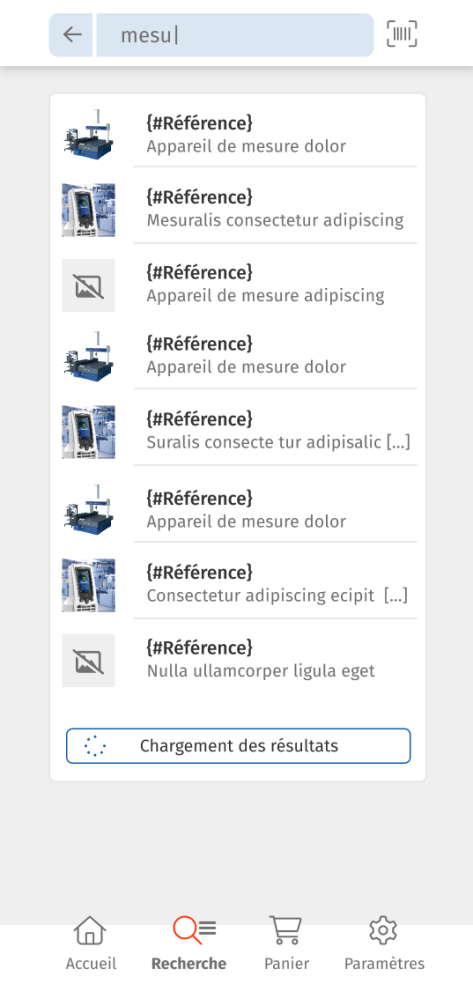Tap the first result's blue machine thumbnail
Image resolution: width=473 pixels, height=999 pixels.
click(x=89, y=134)
